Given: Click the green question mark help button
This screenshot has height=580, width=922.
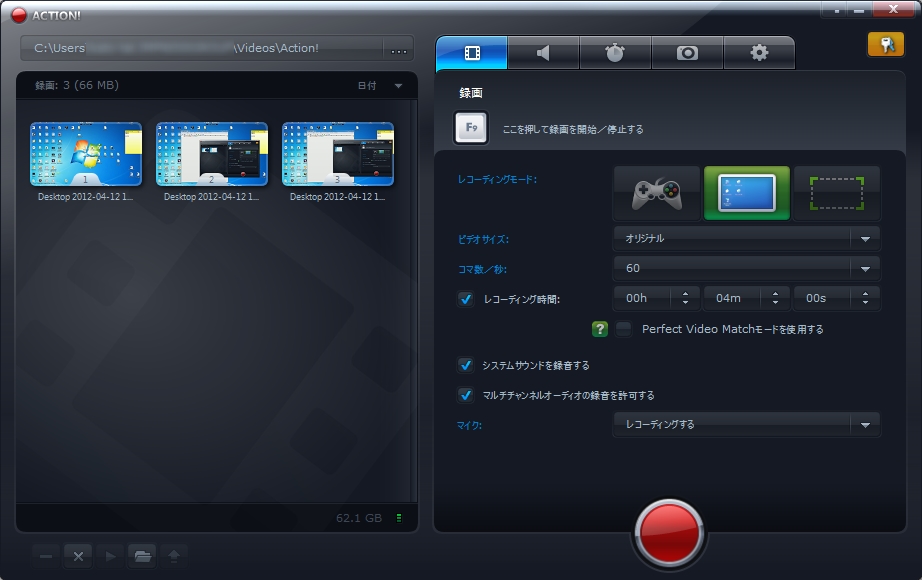Looking at the screenshot, I should [x=599, y=328].
